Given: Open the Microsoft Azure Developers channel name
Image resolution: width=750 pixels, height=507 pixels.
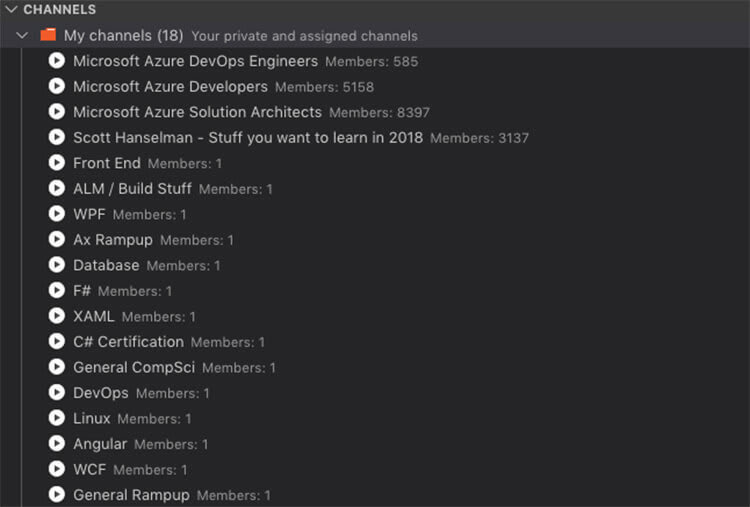Looking at the screenshot, I should pyautogui.click(x=170, y=87).
